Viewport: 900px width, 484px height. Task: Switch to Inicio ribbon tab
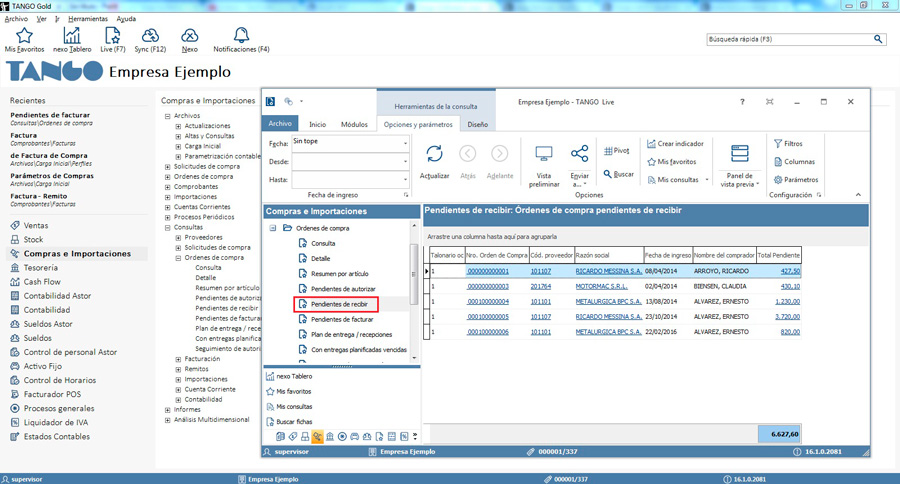tap(317, 124)
